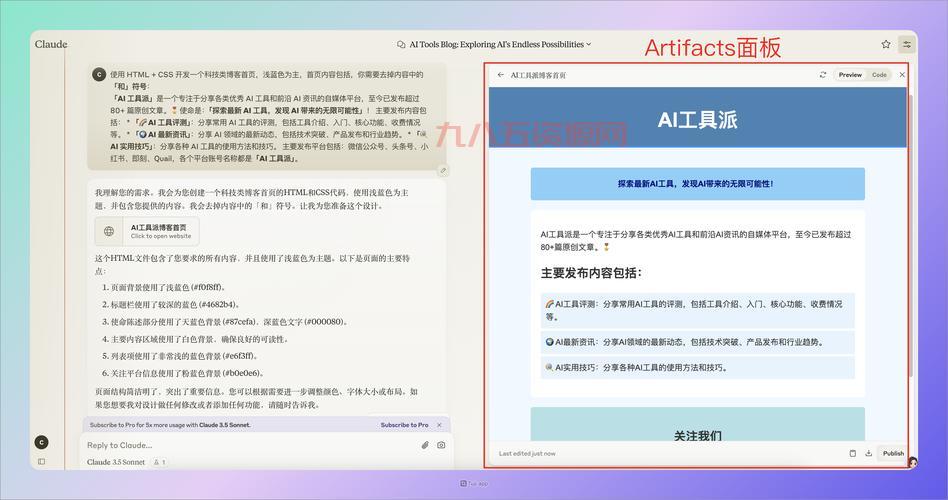948x500 pixels.
Task: Focus the Reply to Claude input field
Action: click(251, 445)
